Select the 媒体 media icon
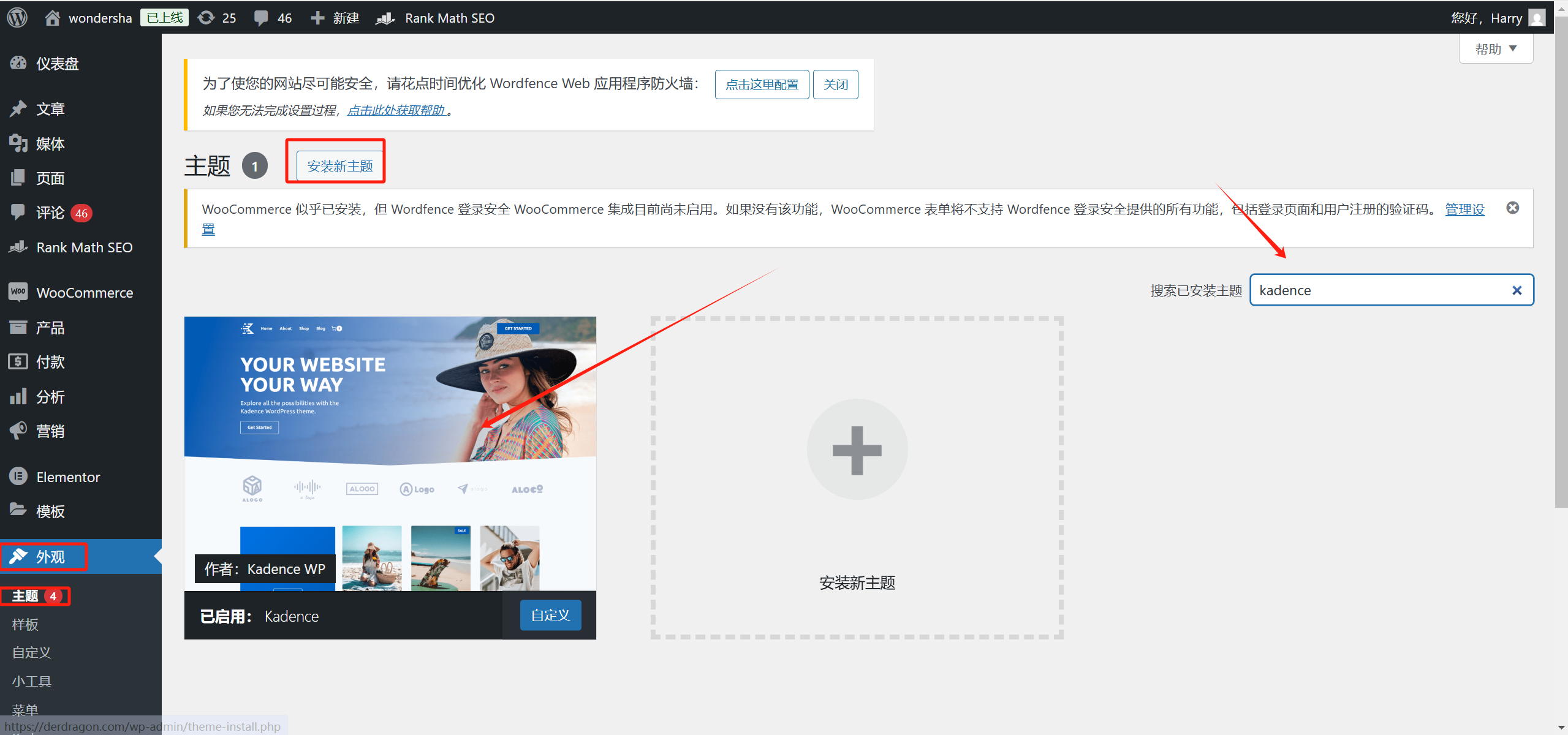This screenshot has height=735, width=1568. click(18, 143)
